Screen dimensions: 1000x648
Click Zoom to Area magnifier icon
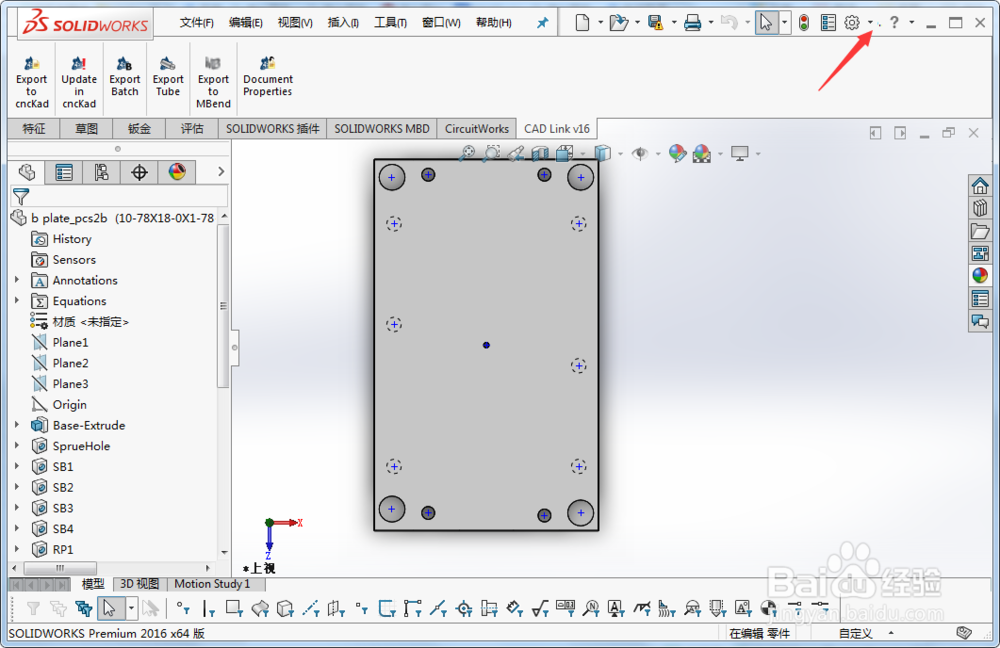tap(492, 152)
